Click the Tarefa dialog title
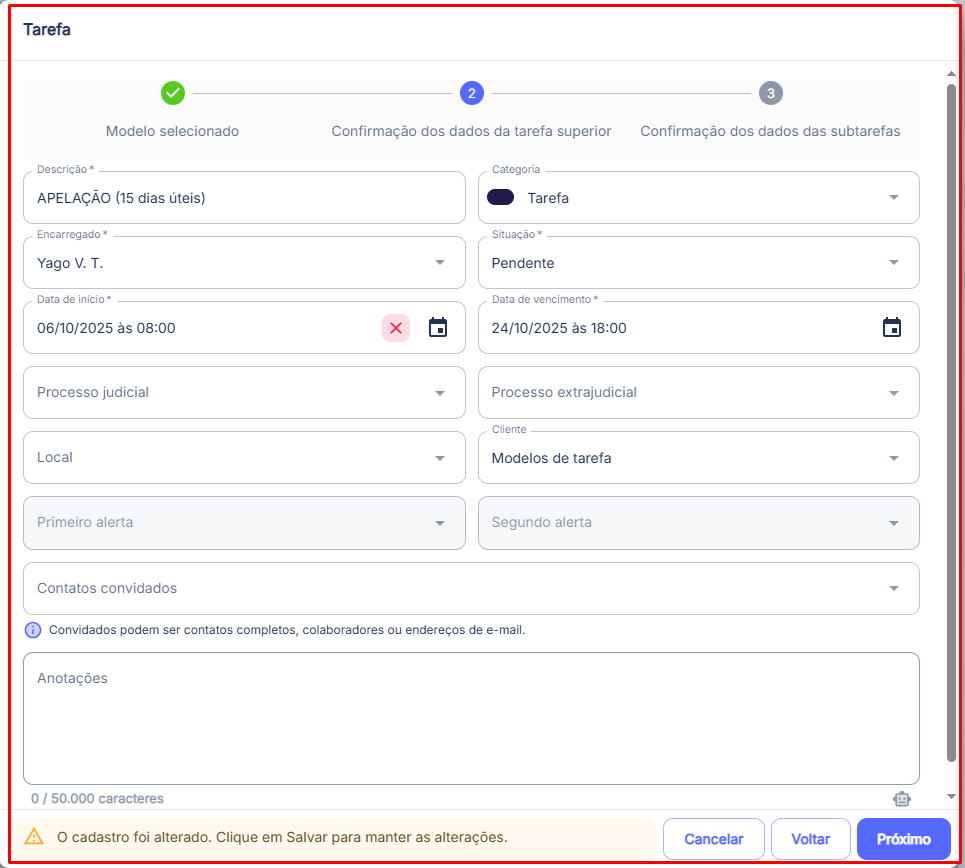The width and height of the screenshot is (965, 868). point(47,30)
